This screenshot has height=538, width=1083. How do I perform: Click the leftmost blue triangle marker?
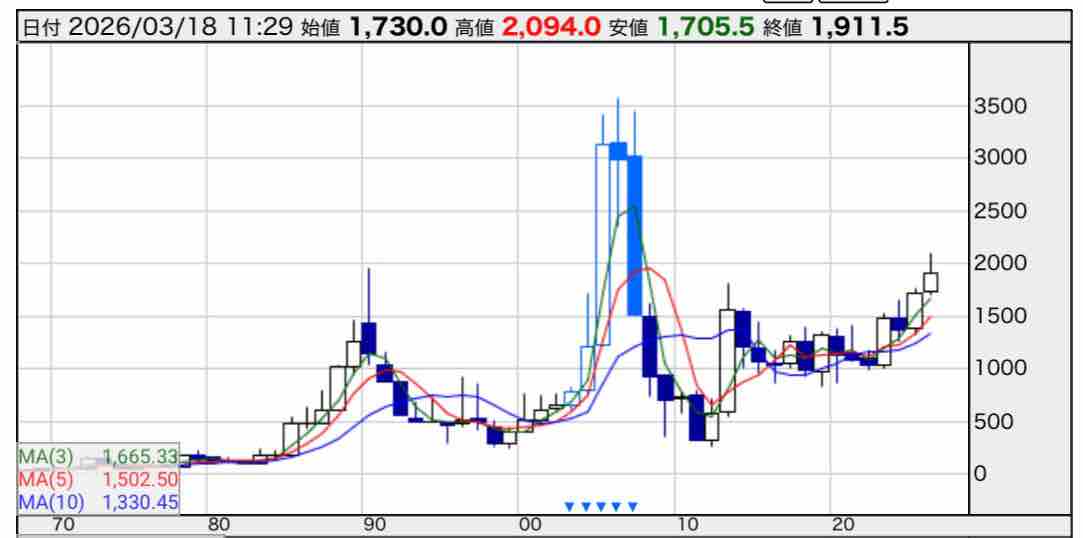[x=569, y=506]
